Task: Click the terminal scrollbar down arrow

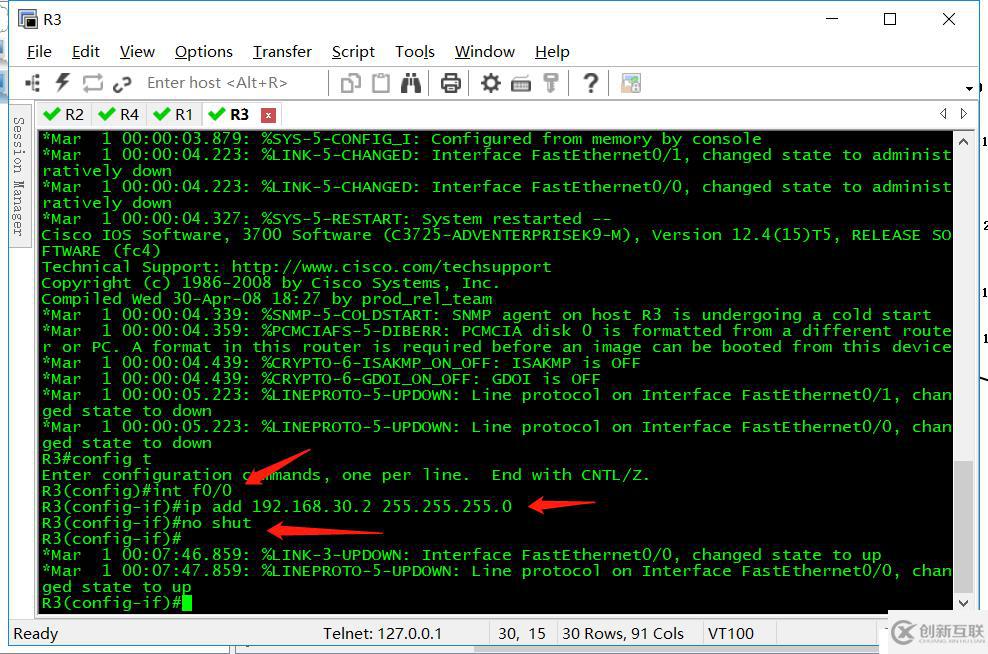Action: pyautogui.click(x=963, y=603)
